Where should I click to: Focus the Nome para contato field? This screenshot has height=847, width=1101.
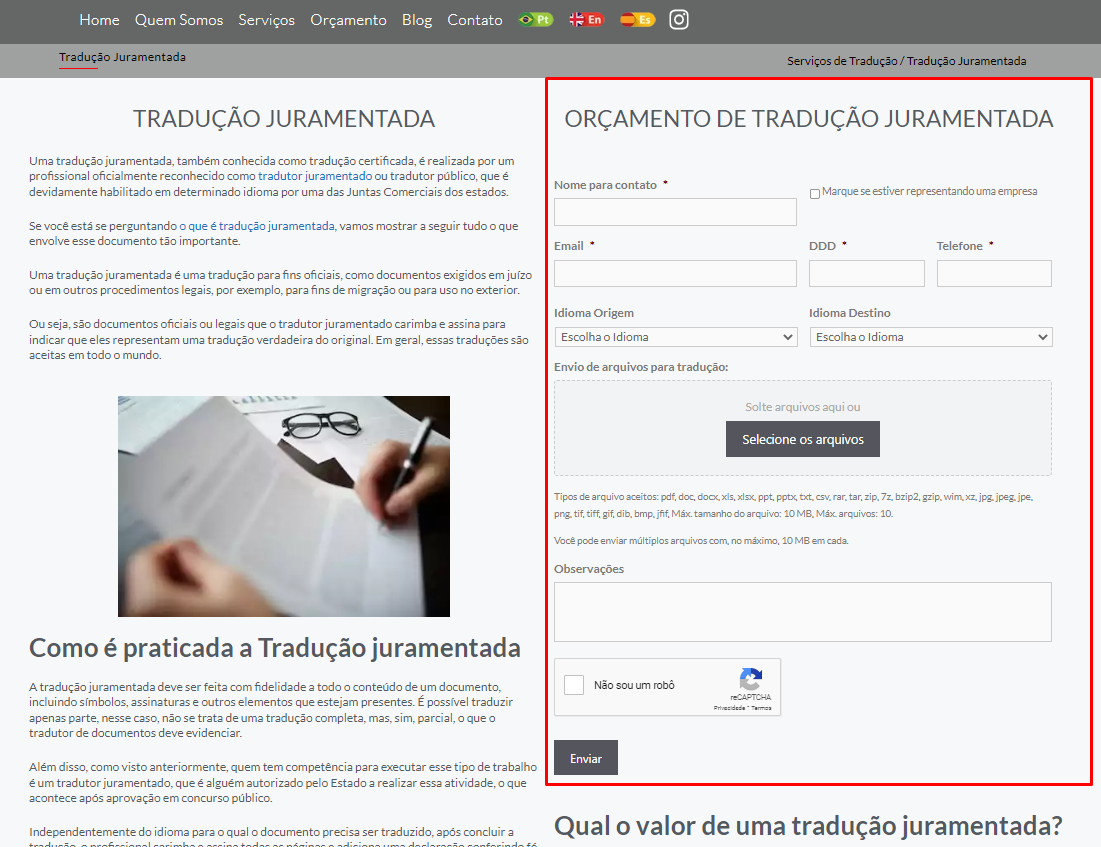[675, 212]
